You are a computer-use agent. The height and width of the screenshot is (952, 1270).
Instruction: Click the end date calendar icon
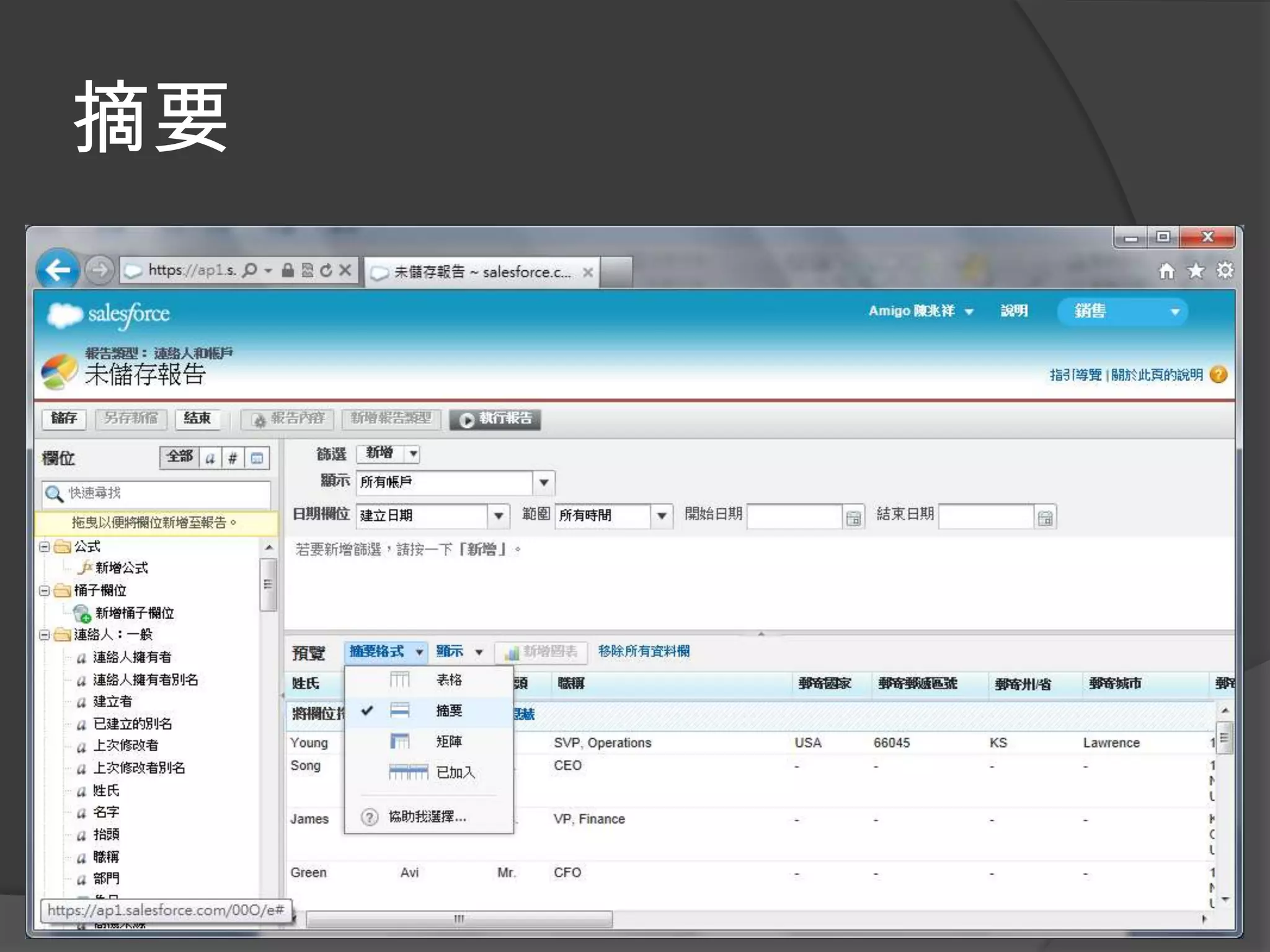(x=1045, y=518)
